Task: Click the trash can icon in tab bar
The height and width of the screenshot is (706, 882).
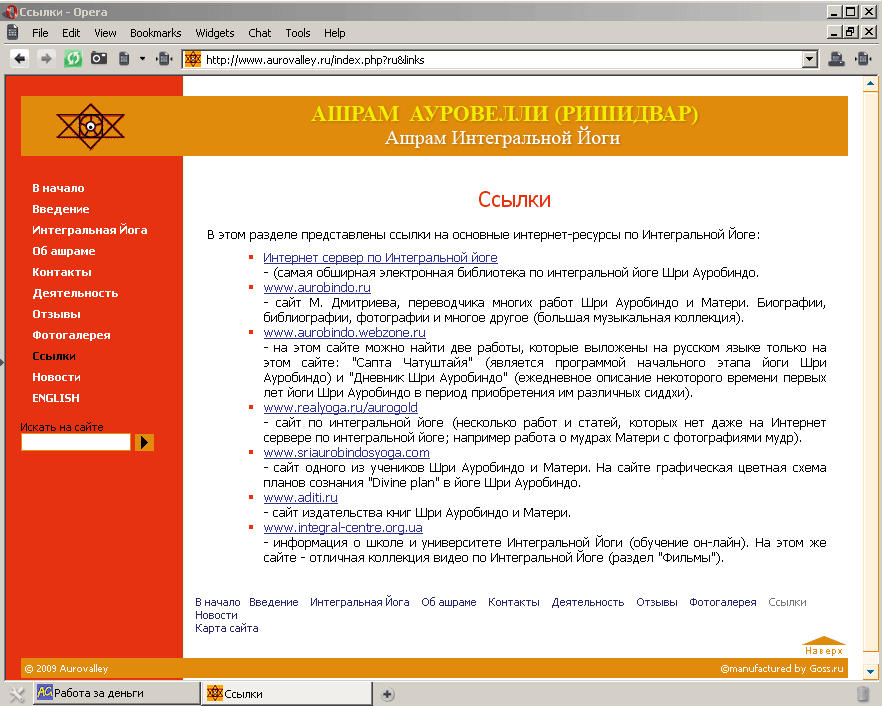Action: [x=863, y=693]
